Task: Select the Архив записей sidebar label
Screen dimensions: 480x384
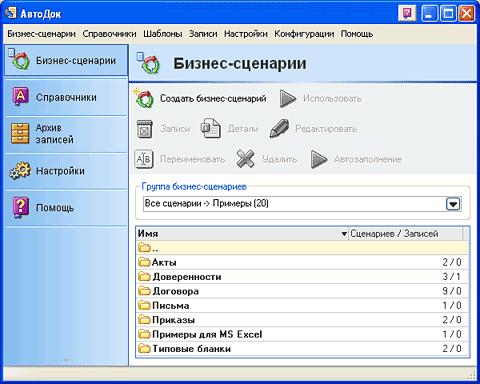Action: [54, 133]
